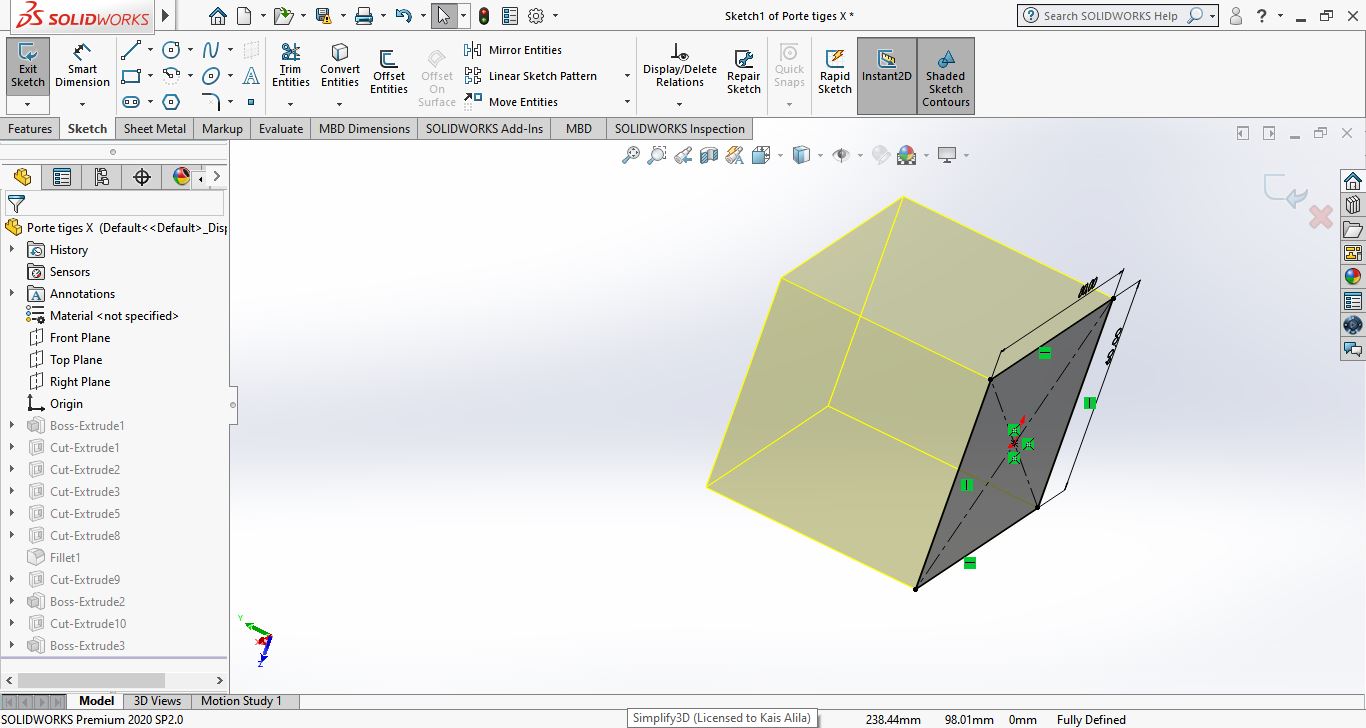Open the Design Library task pane icon
The image size is (1366, 728).
coord(1353,204)
